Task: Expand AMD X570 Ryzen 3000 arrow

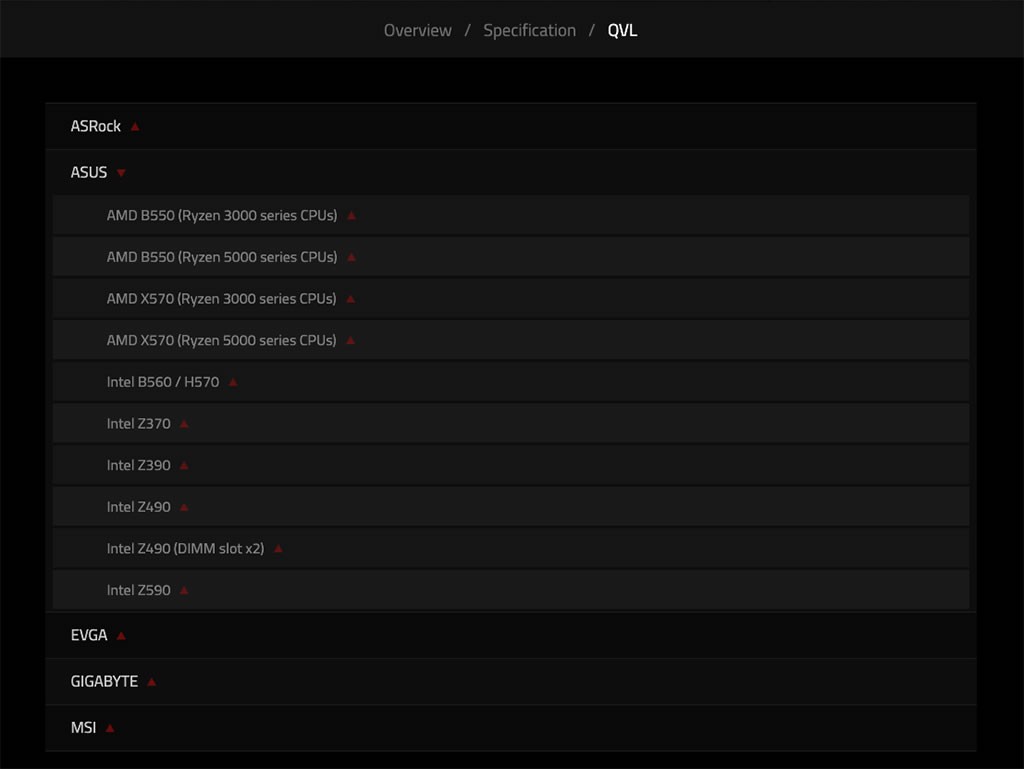Action: point(351,299)
